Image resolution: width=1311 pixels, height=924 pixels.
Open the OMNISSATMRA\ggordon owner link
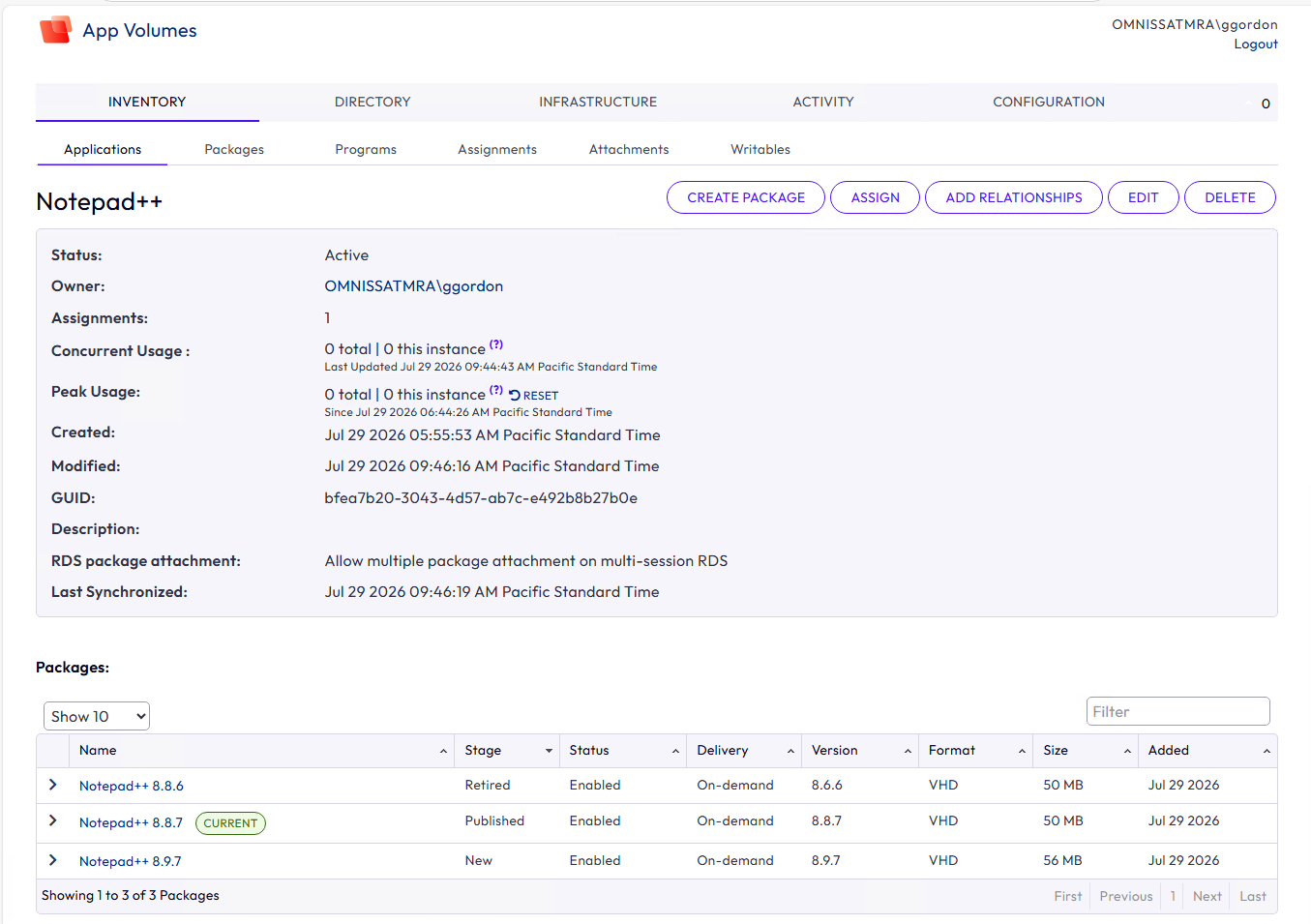[x=414, y=286]
